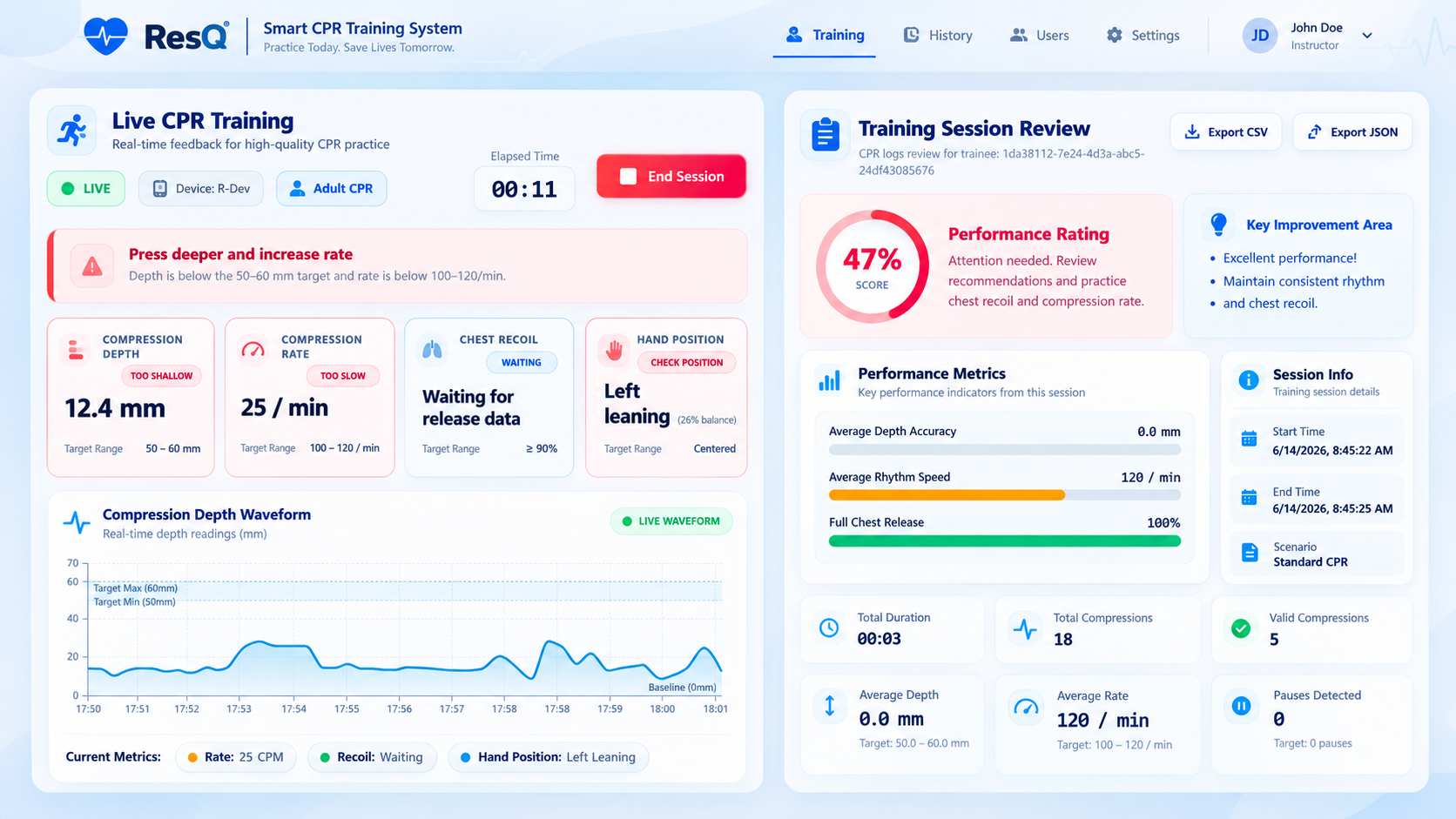Image resolution: width=1456 pixels, height=819 pixels.
Task: Click the Hand Position hand icon
Action: coord(615,350)
